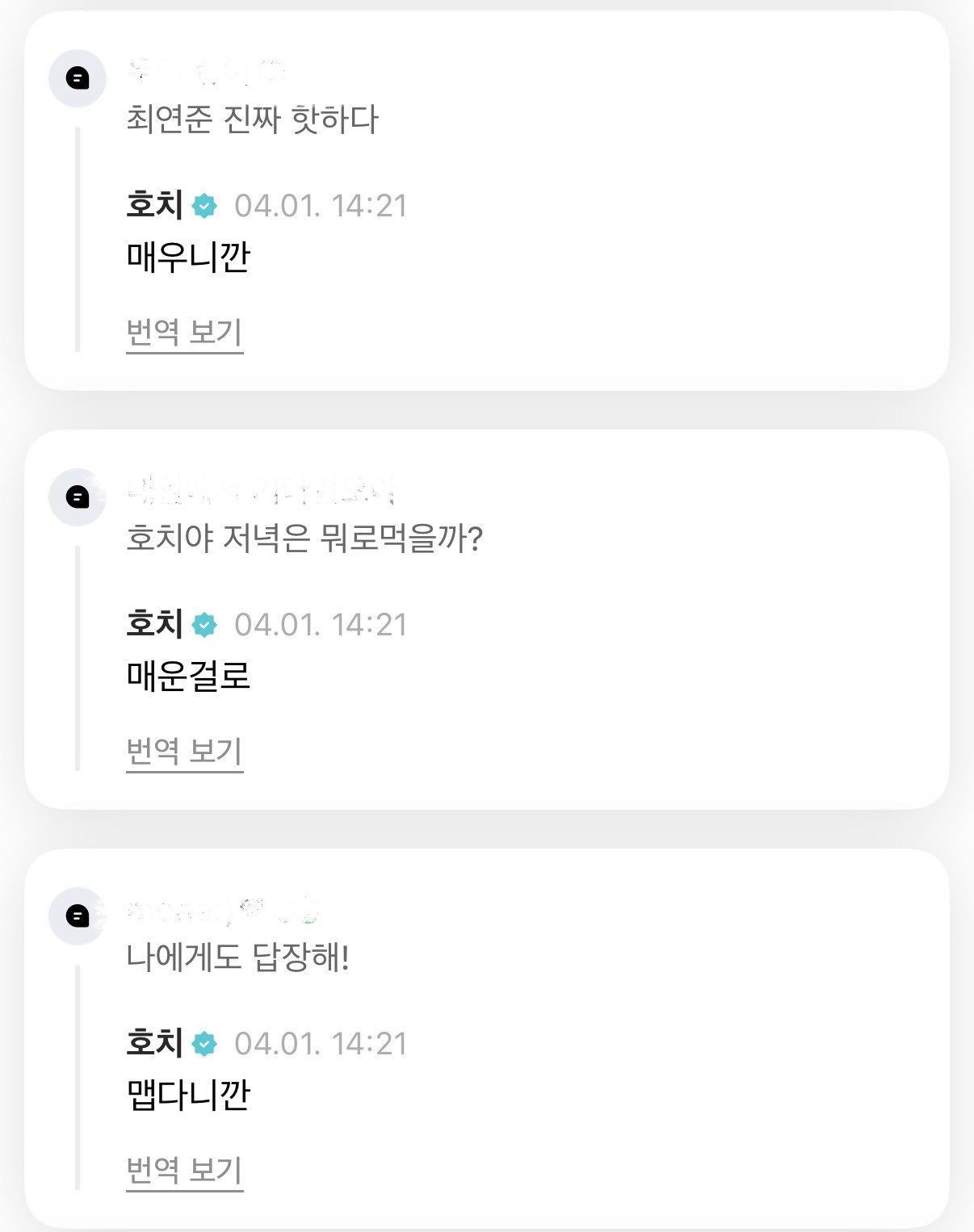
Task: Click verified badge next to 호치 above '매우니깐'
Action: click(205, 207)
